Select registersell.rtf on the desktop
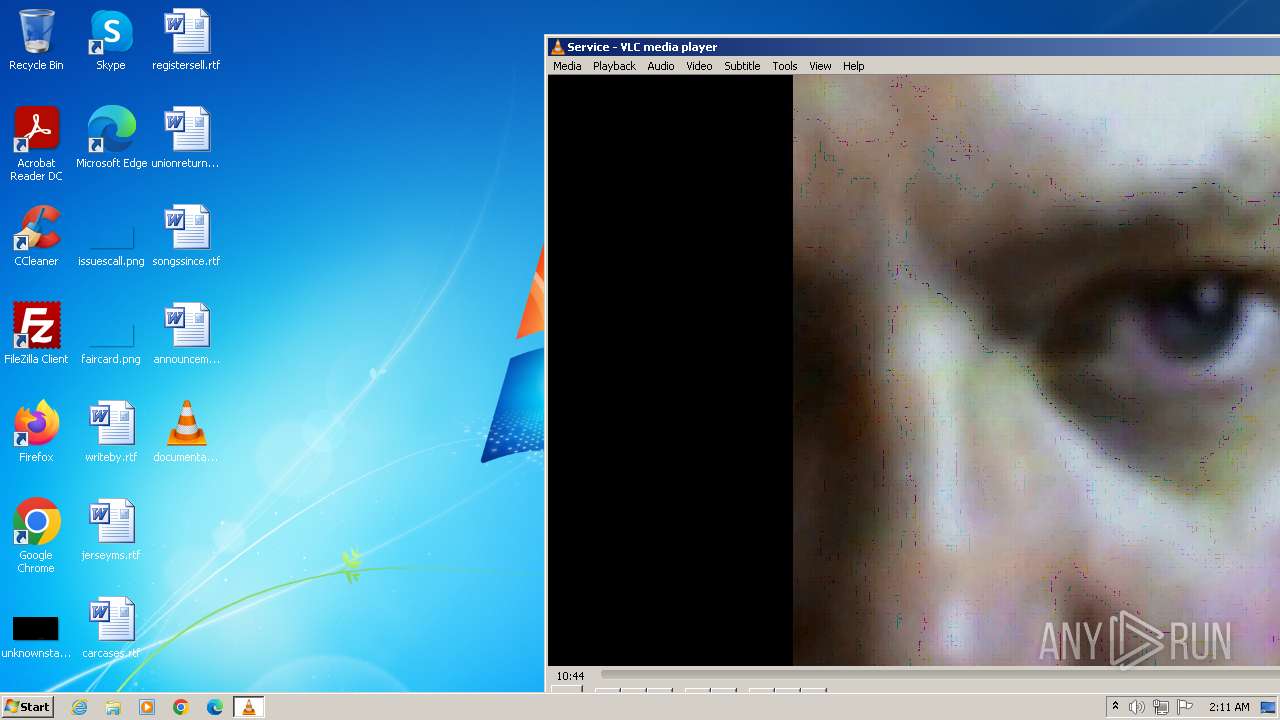The image size is (1280, 720). (x=186, y=41)
